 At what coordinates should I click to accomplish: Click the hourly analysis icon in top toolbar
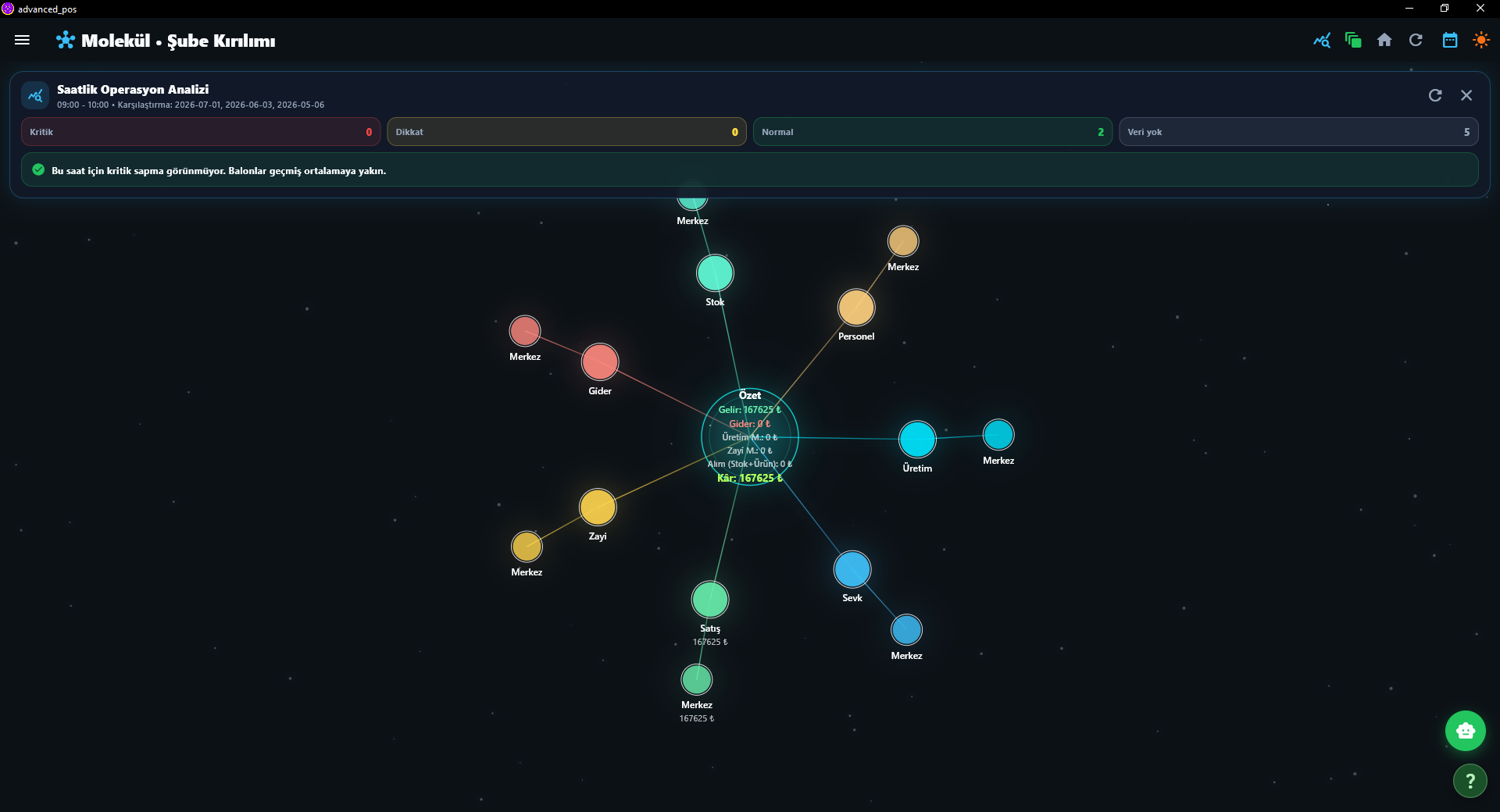pos(1322,40)
